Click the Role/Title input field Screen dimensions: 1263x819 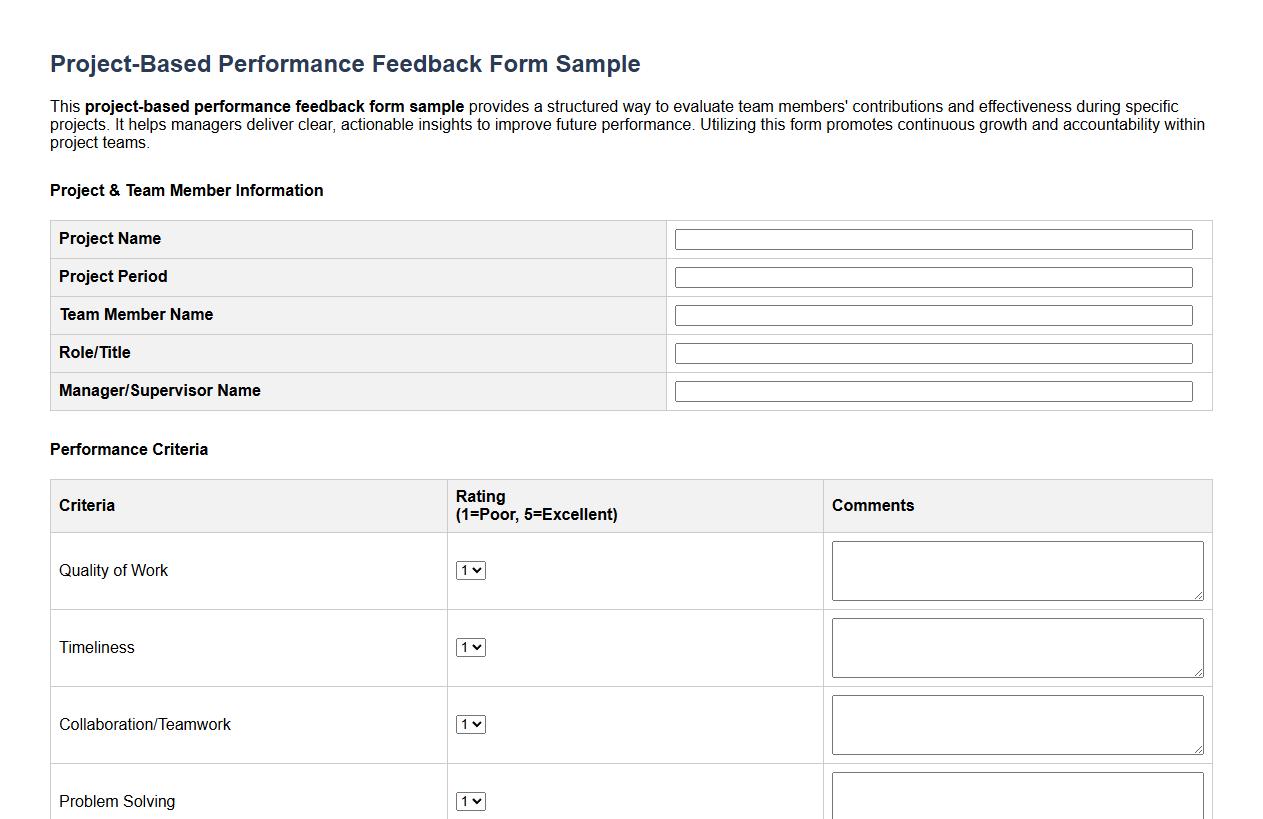(933, 353)
